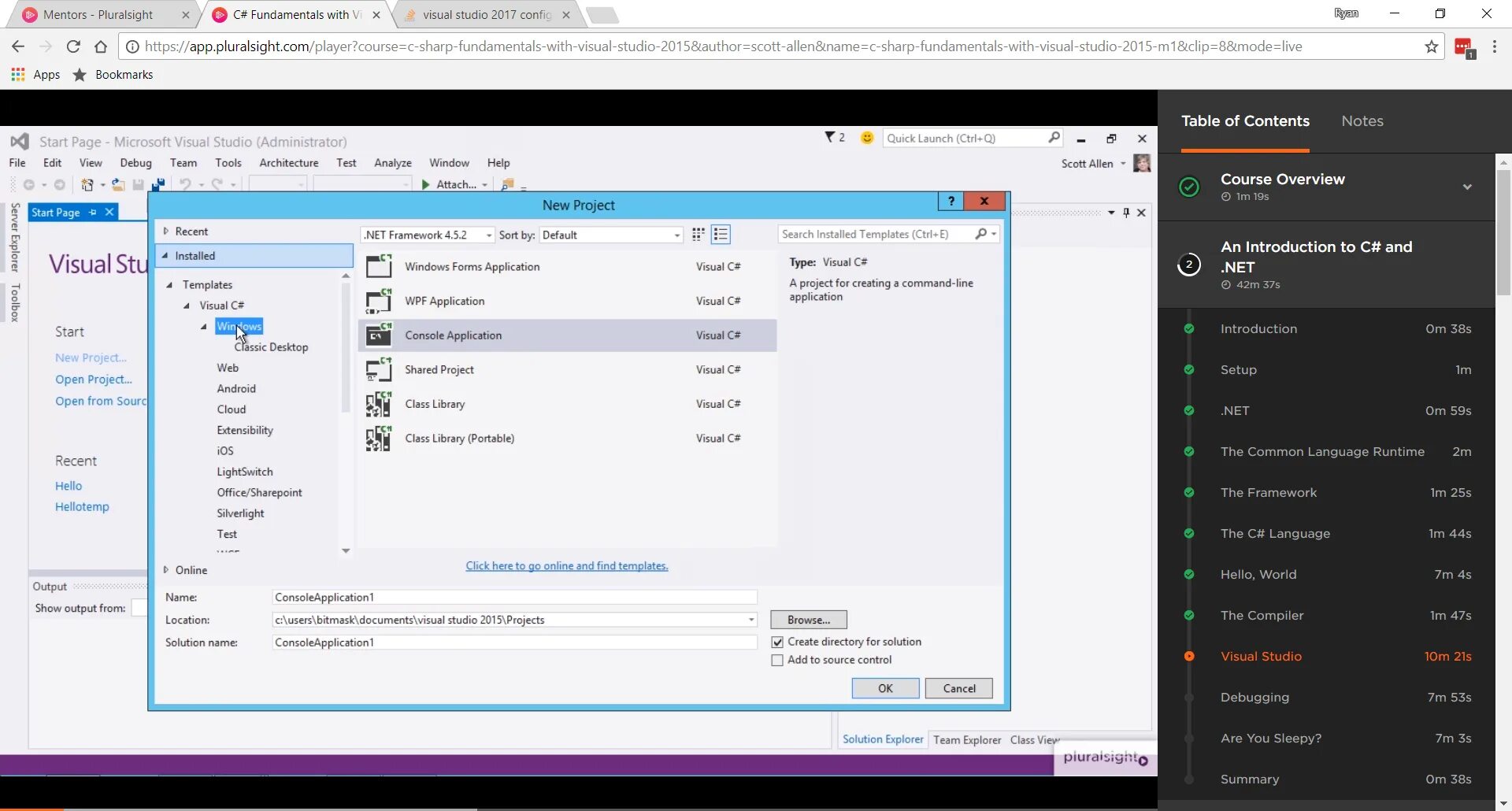1512x811 pixels.
Task: Collapse the Course Overview chevron
Action: point(1467,187)
